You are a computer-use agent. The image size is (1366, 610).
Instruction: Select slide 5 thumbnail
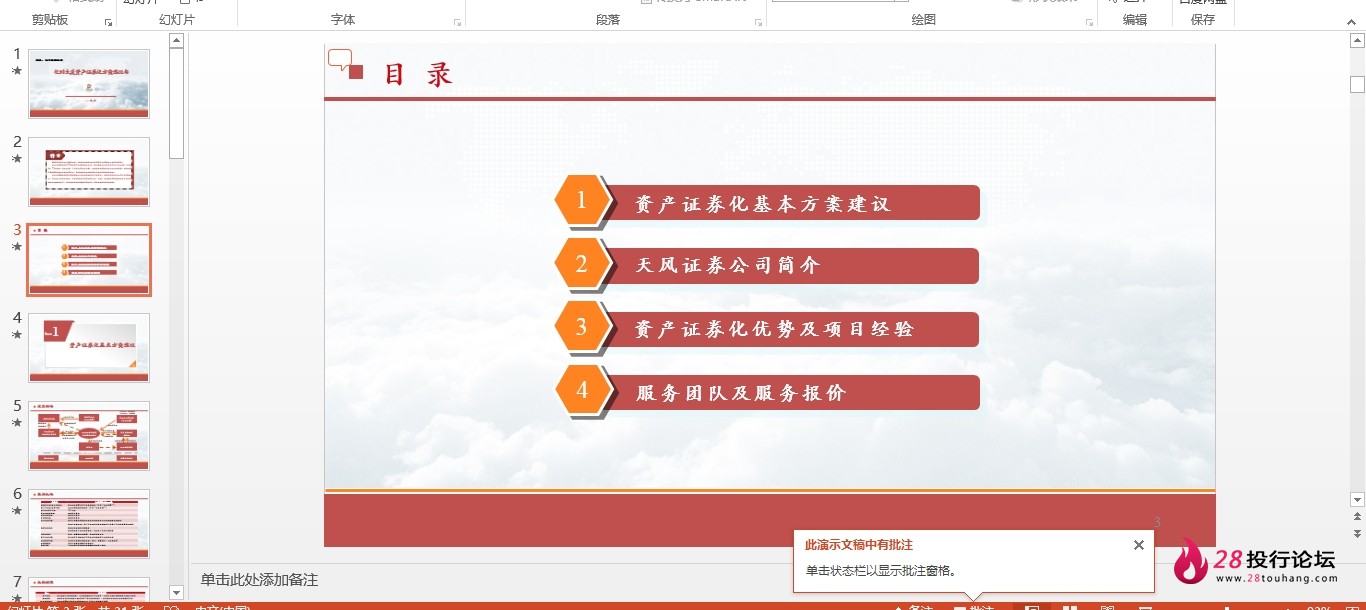pos(89,436)
